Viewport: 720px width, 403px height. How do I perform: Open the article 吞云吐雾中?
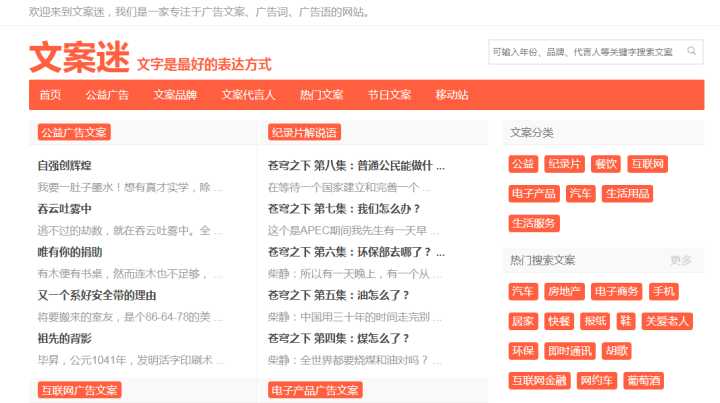(64, 209)
